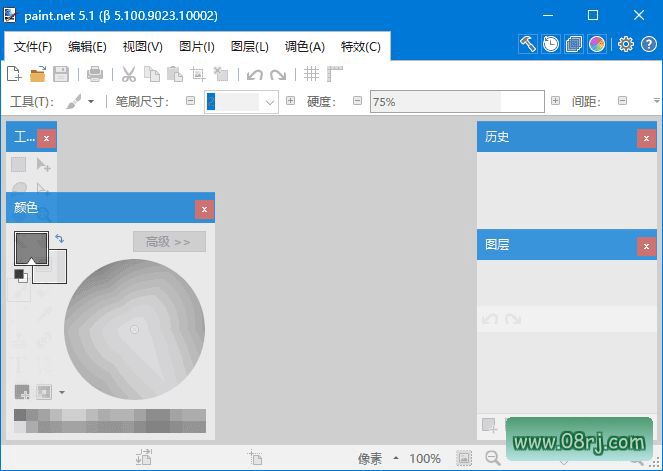The width and height of the screenshot is (663, 471).
Task: Click the Undo arrow in main toolbar
Action: pyautogui.click(x=255, y=75)
